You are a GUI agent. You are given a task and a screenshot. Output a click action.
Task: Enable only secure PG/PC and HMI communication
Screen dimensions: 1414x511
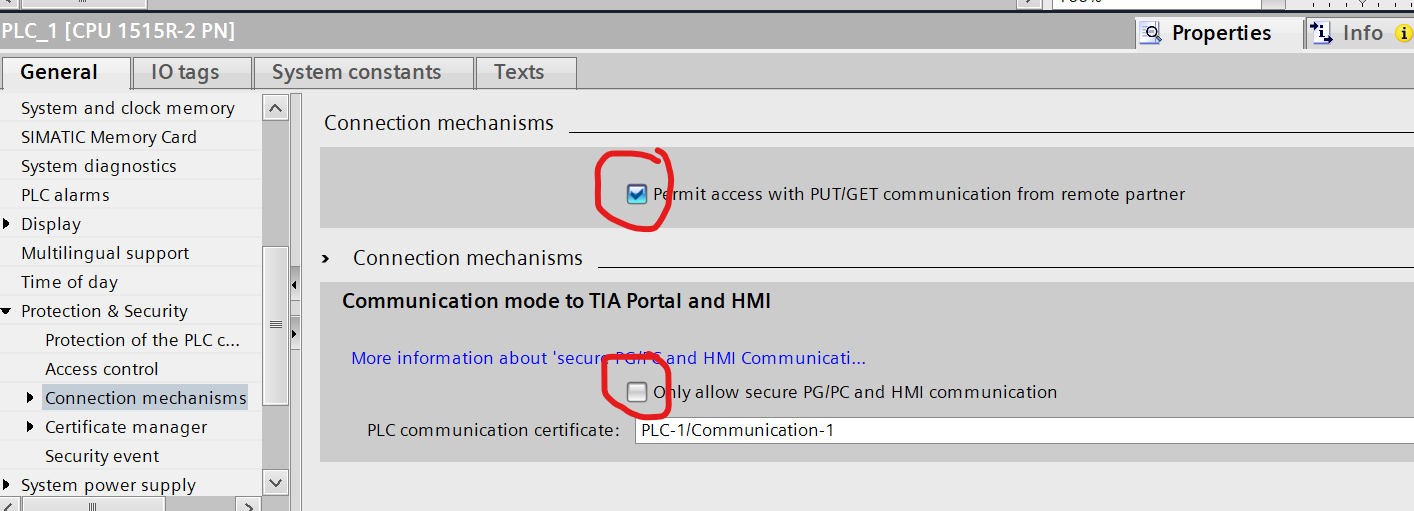(637, 392)
